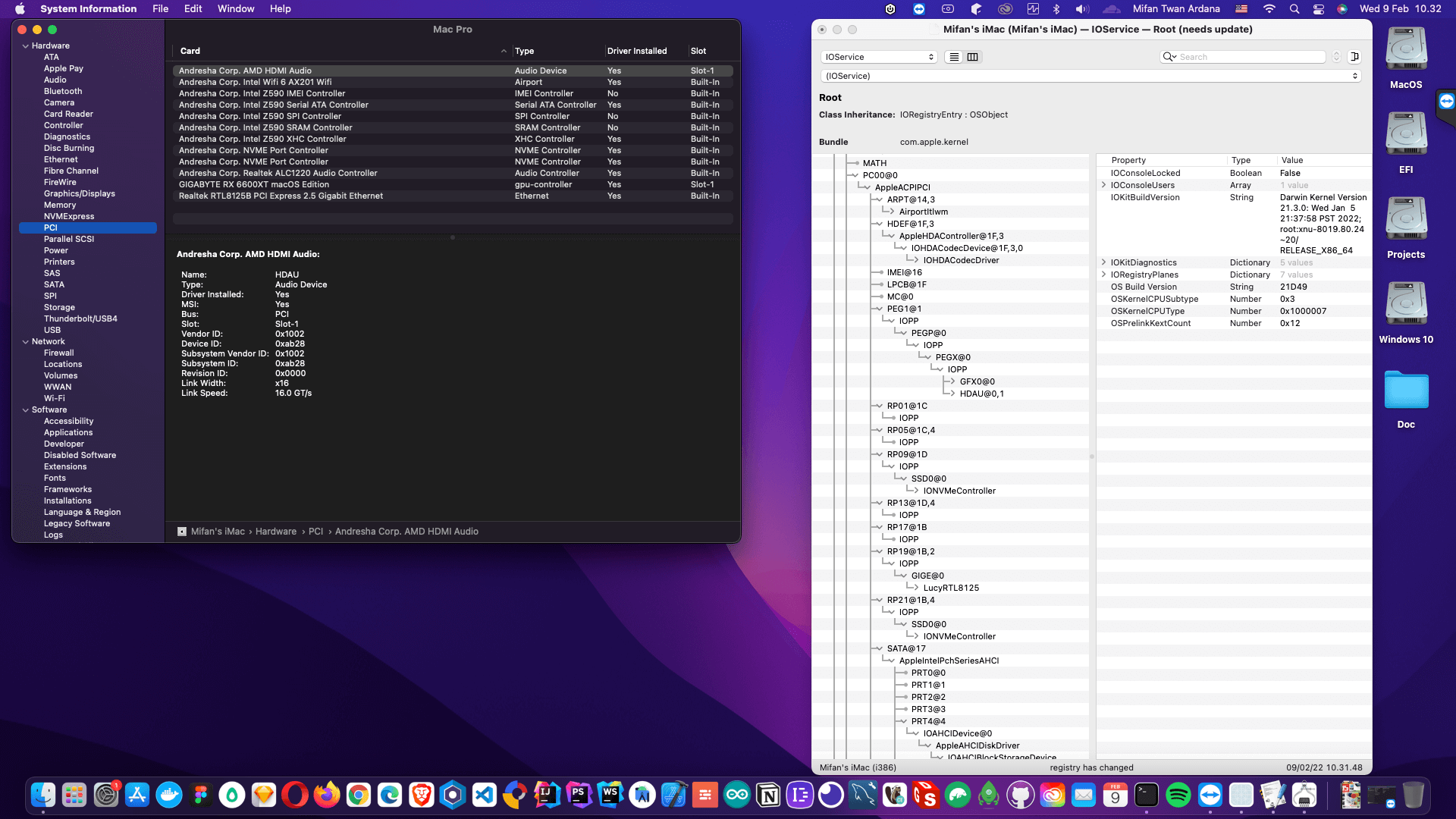Collapse the Network section in sidebar

point(26,342)
